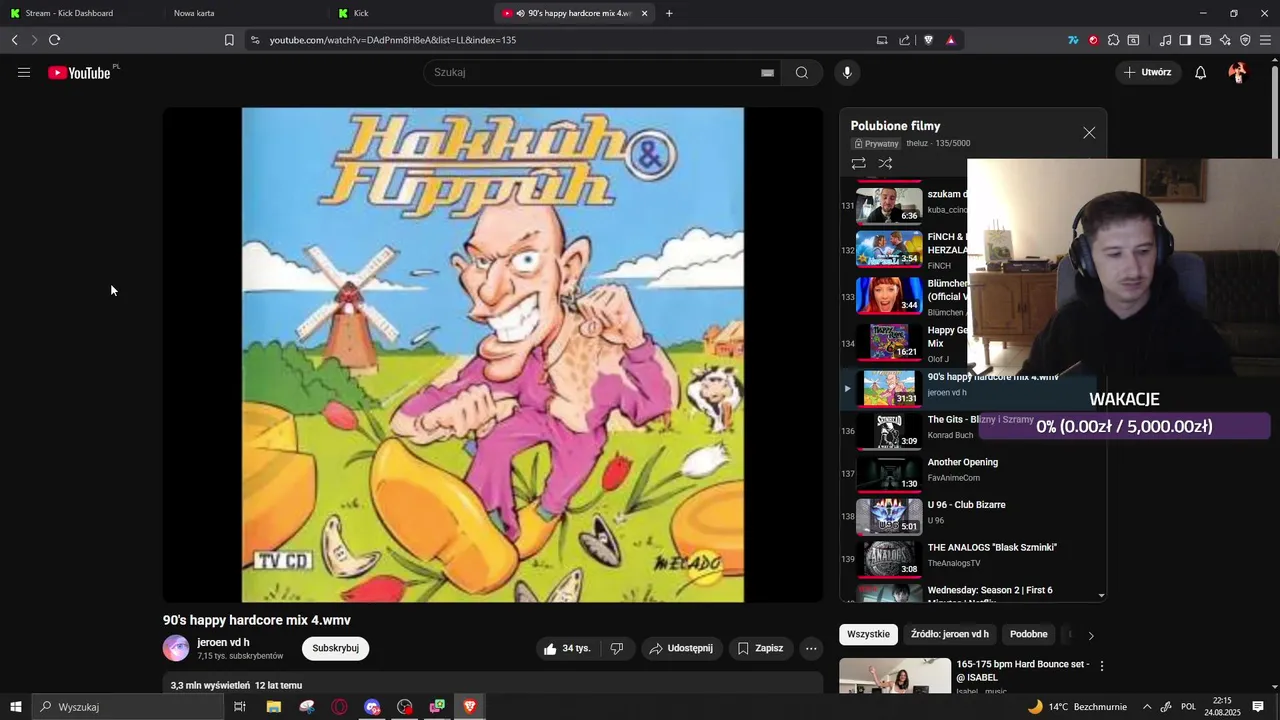Open the account avatar menu
The height and width of the screenshot is (720, 1280).
(x=1238, y=72)
